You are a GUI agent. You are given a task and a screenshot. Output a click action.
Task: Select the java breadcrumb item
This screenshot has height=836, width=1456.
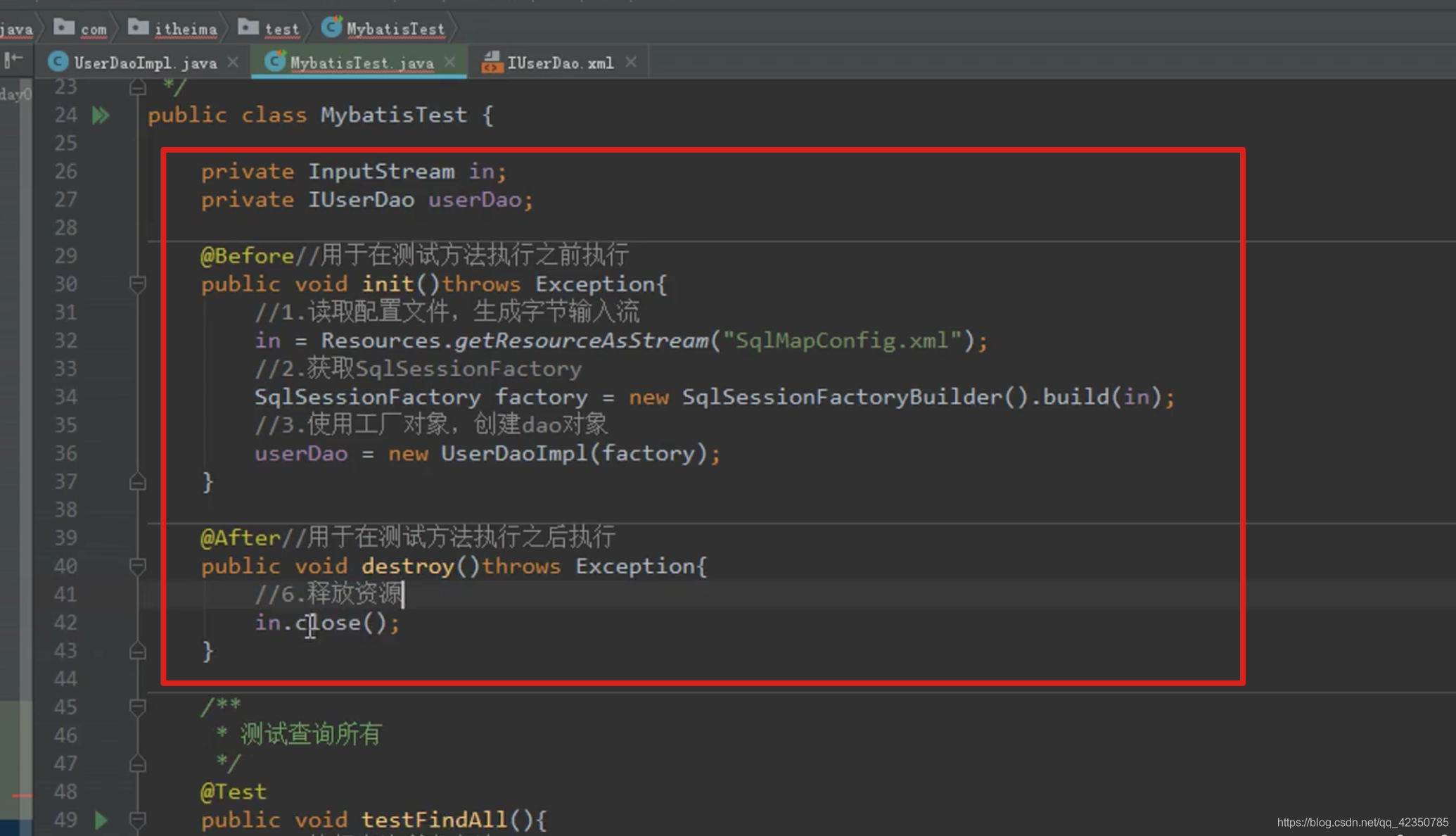pyautogui.click(x=16, y=29)
